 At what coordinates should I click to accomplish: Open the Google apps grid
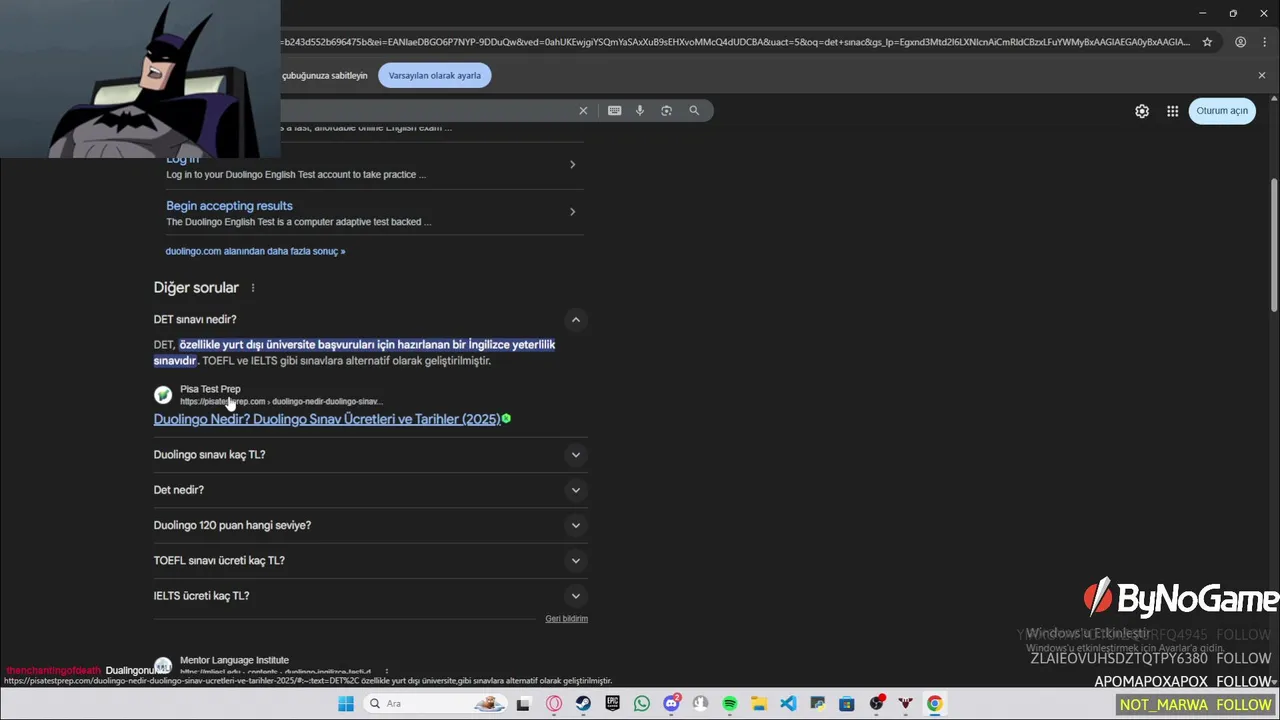click(1172, 111)
